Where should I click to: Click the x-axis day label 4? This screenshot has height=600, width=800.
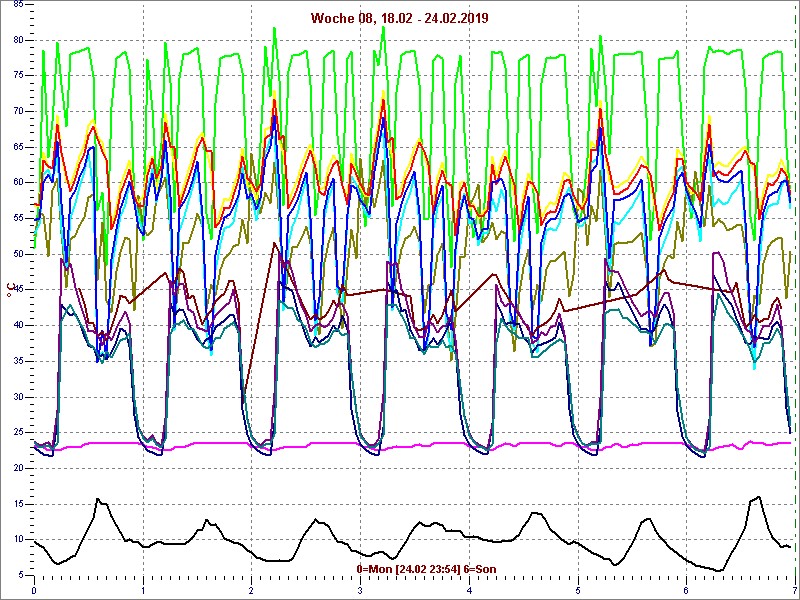469,592
